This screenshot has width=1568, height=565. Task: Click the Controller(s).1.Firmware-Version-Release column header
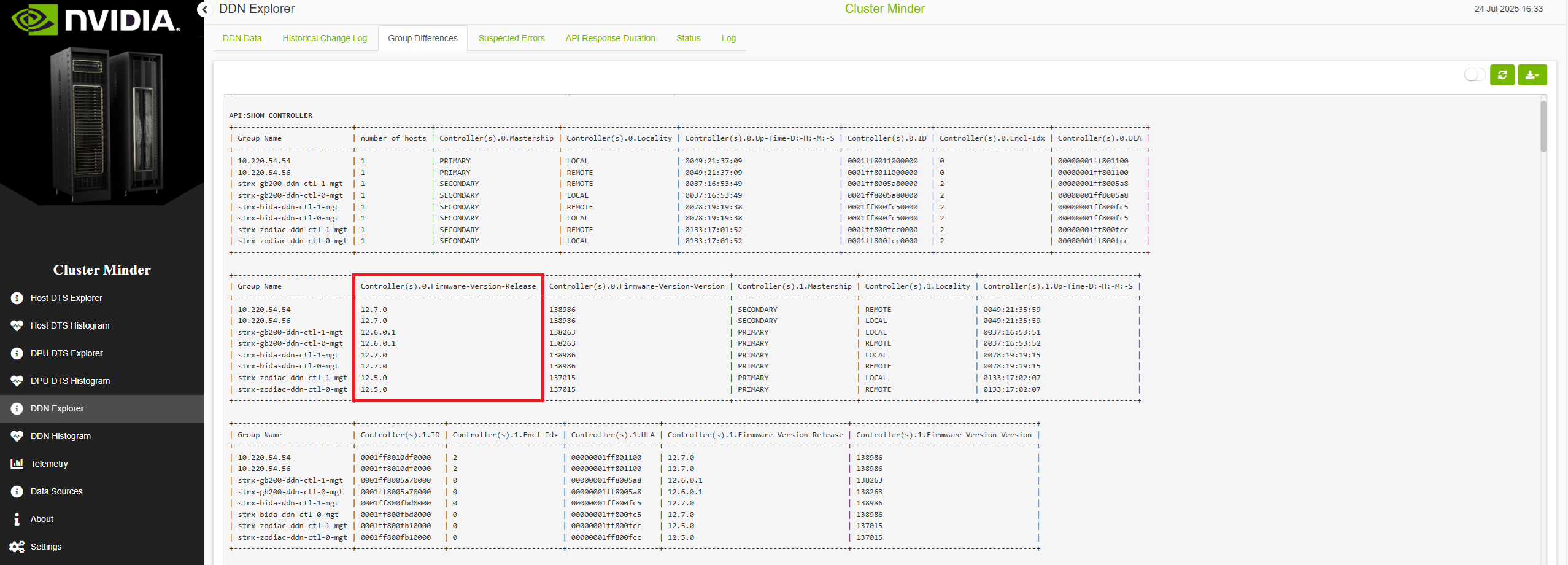755,435
